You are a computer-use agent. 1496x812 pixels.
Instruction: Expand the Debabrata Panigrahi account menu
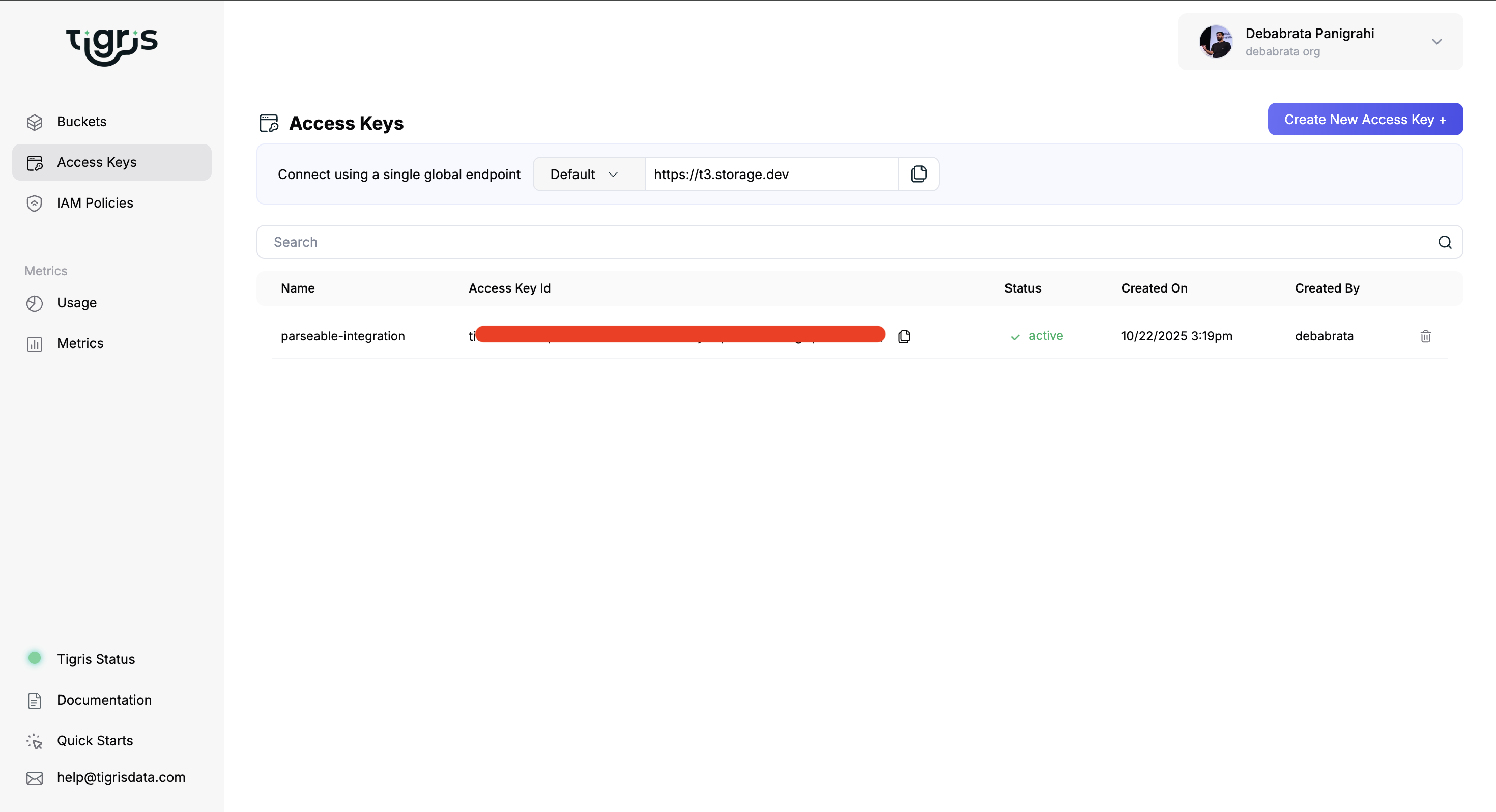tap(1436, 42)
